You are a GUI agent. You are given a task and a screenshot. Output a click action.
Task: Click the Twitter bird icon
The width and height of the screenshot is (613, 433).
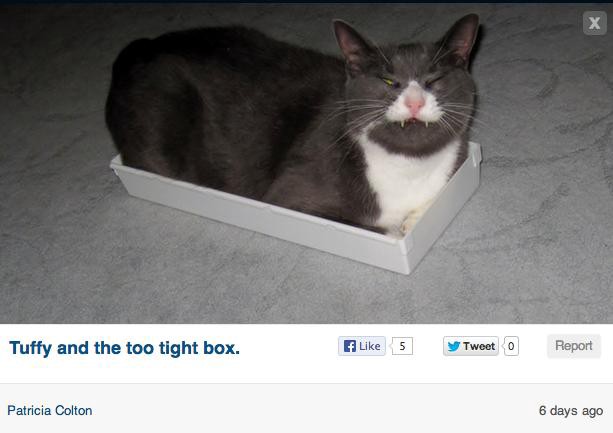[453, 346]
